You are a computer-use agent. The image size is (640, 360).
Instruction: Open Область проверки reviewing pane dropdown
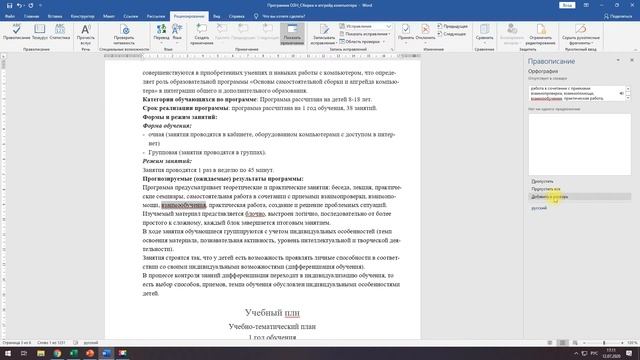tap(362, 42)
